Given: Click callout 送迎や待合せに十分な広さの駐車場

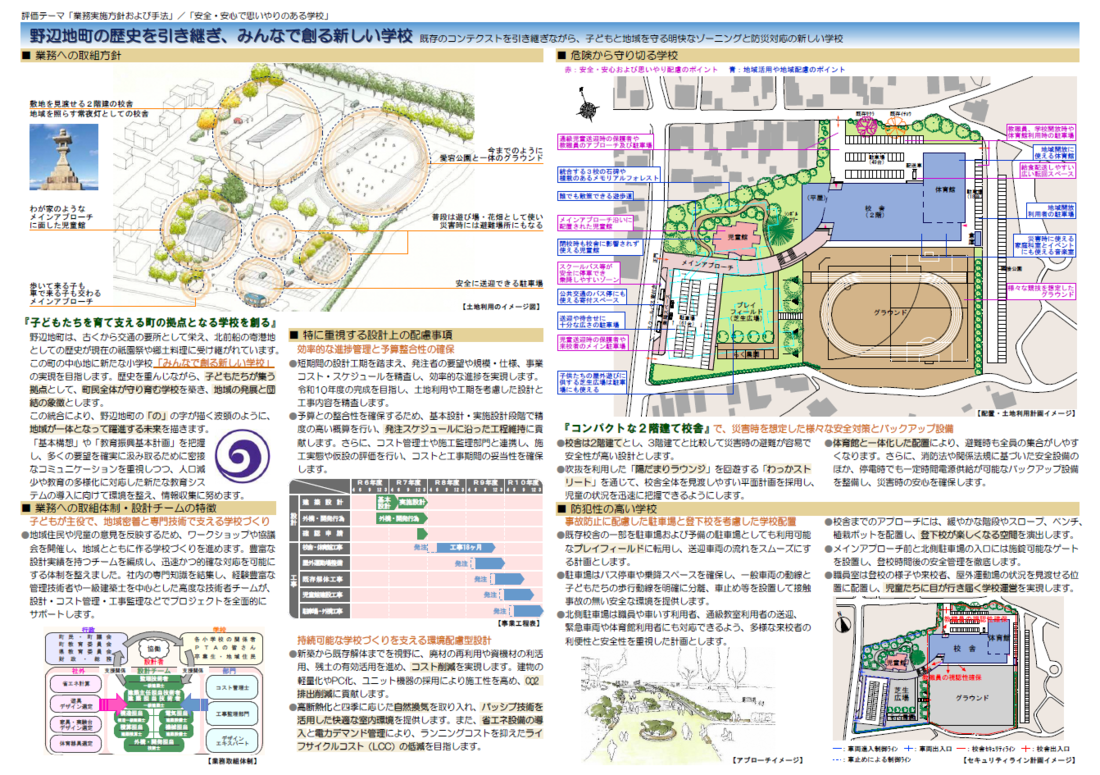Looking at the screenshot, I should point(589,322).
